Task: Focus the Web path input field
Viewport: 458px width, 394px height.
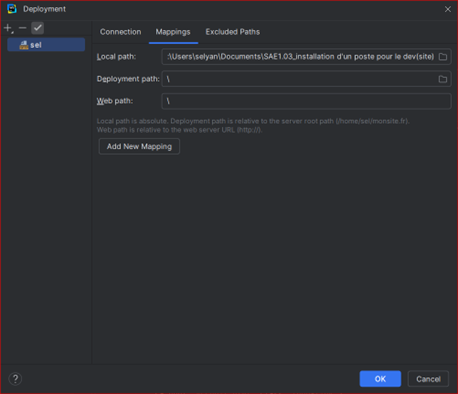Action: [306, 101]
